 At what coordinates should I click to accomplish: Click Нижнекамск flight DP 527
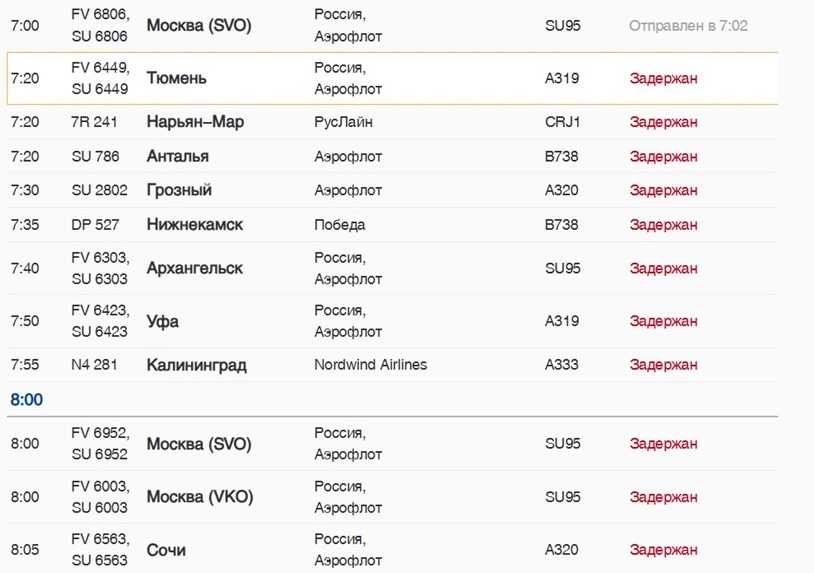pyautogui.click(x=392, y=225)
